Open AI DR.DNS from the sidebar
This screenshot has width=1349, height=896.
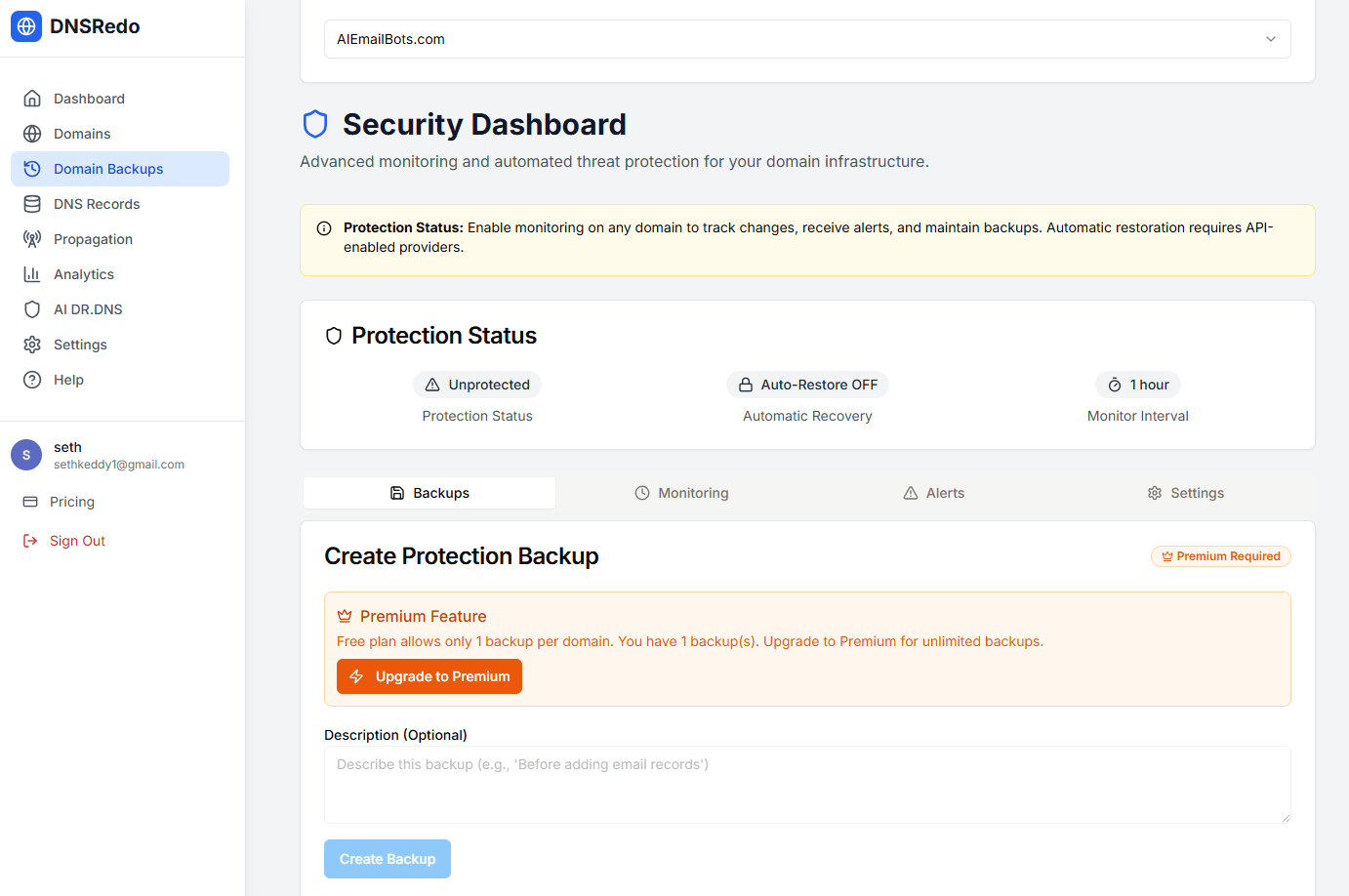click(x=120, y=309)
